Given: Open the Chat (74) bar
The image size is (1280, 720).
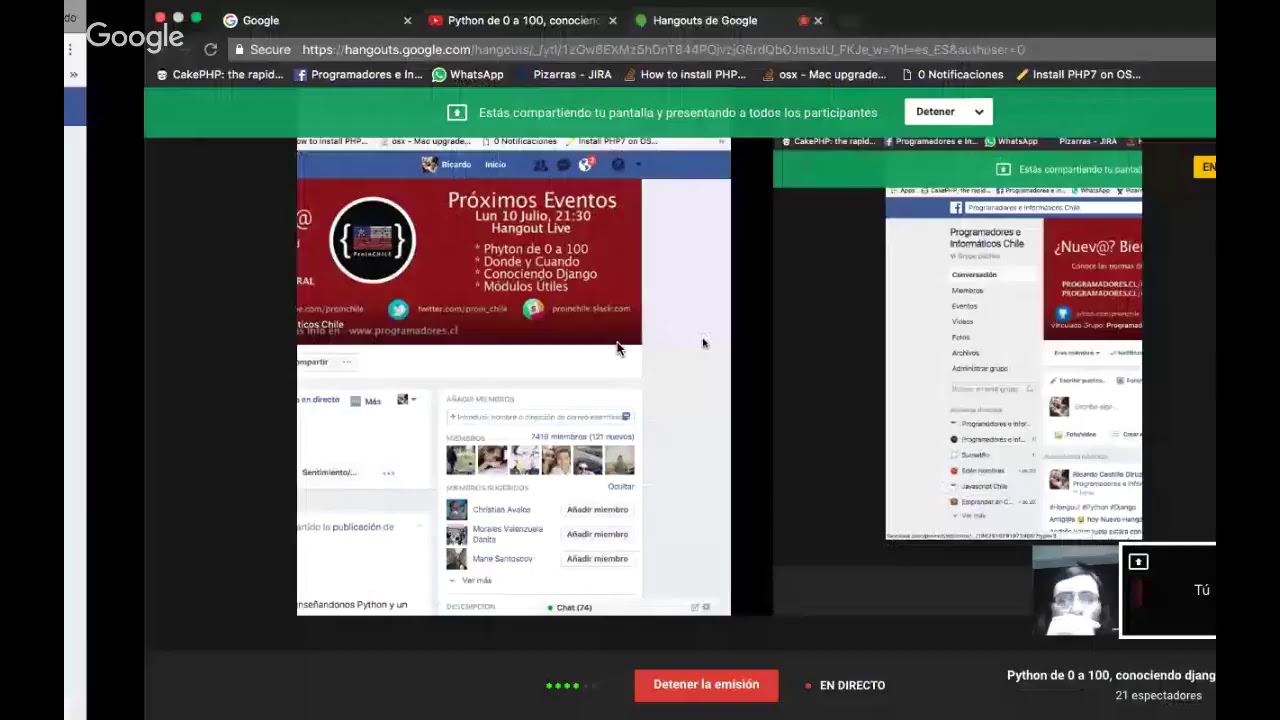Looking at the screenshot, I should (x=570, y=607).
